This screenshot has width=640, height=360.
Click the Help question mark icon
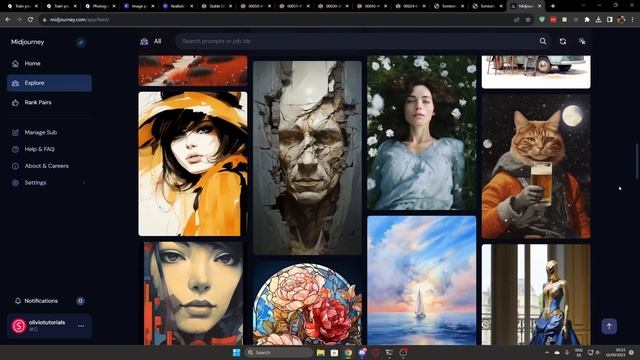coord(16,149)
